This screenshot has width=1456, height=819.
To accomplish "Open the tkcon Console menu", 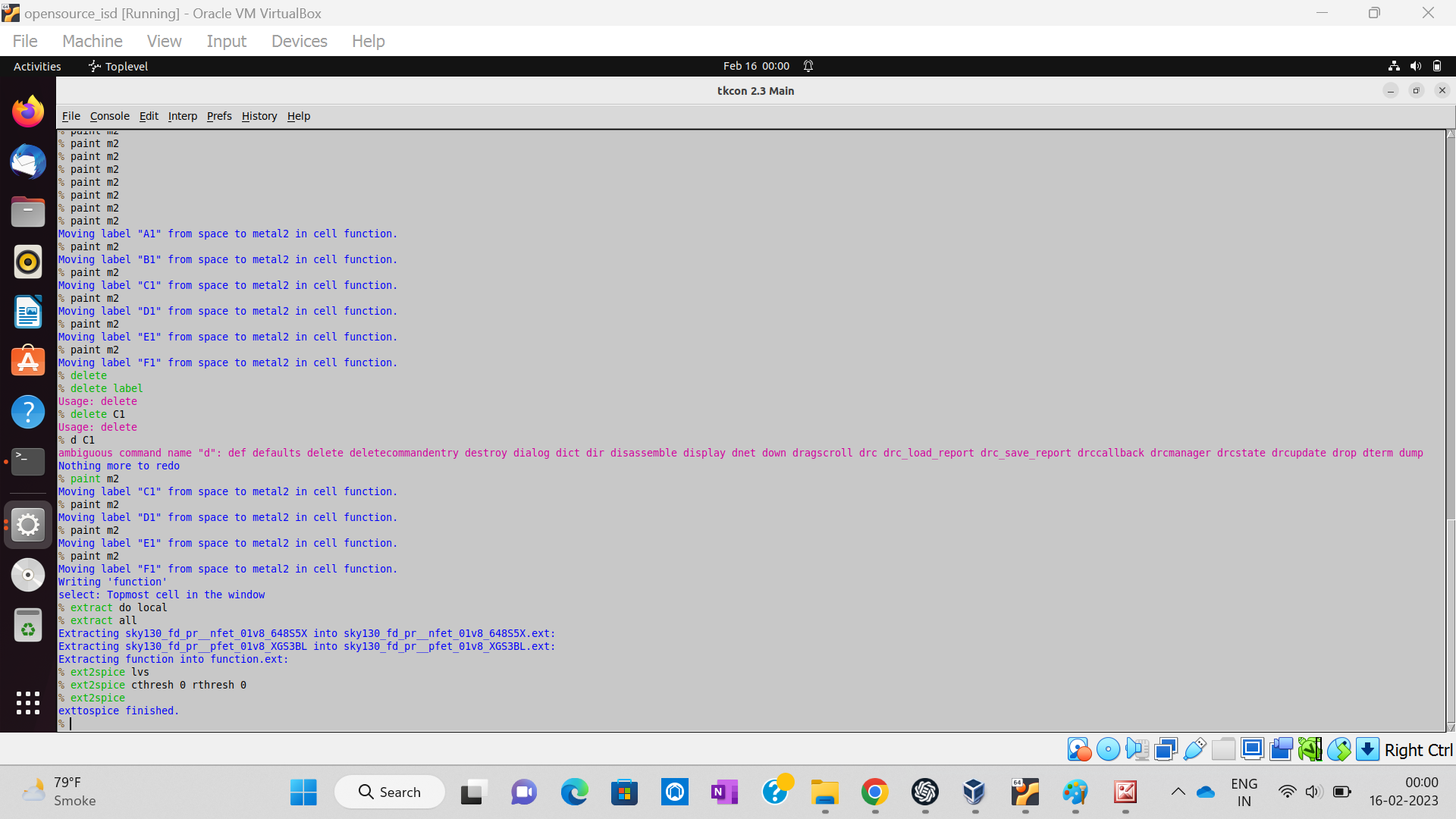I will point(109,116).
